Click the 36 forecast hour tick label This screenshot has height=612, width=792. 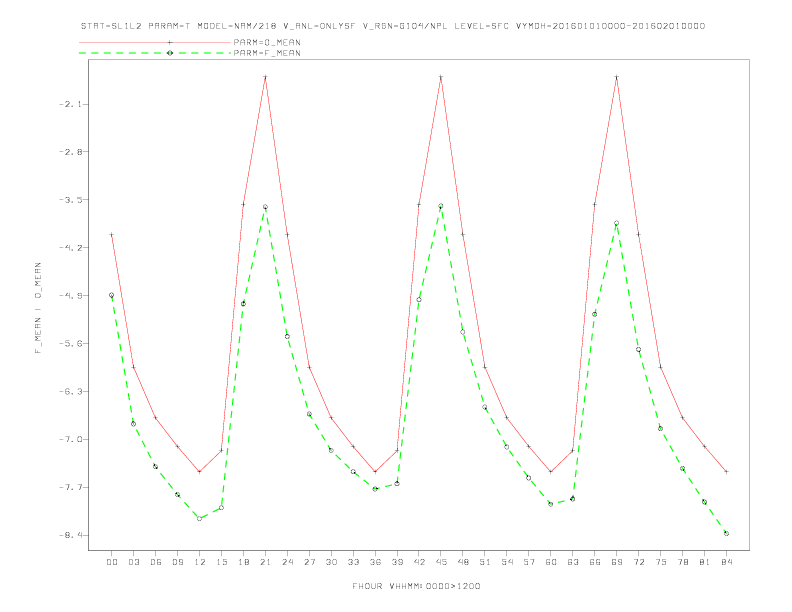click(x=375, y=562)
